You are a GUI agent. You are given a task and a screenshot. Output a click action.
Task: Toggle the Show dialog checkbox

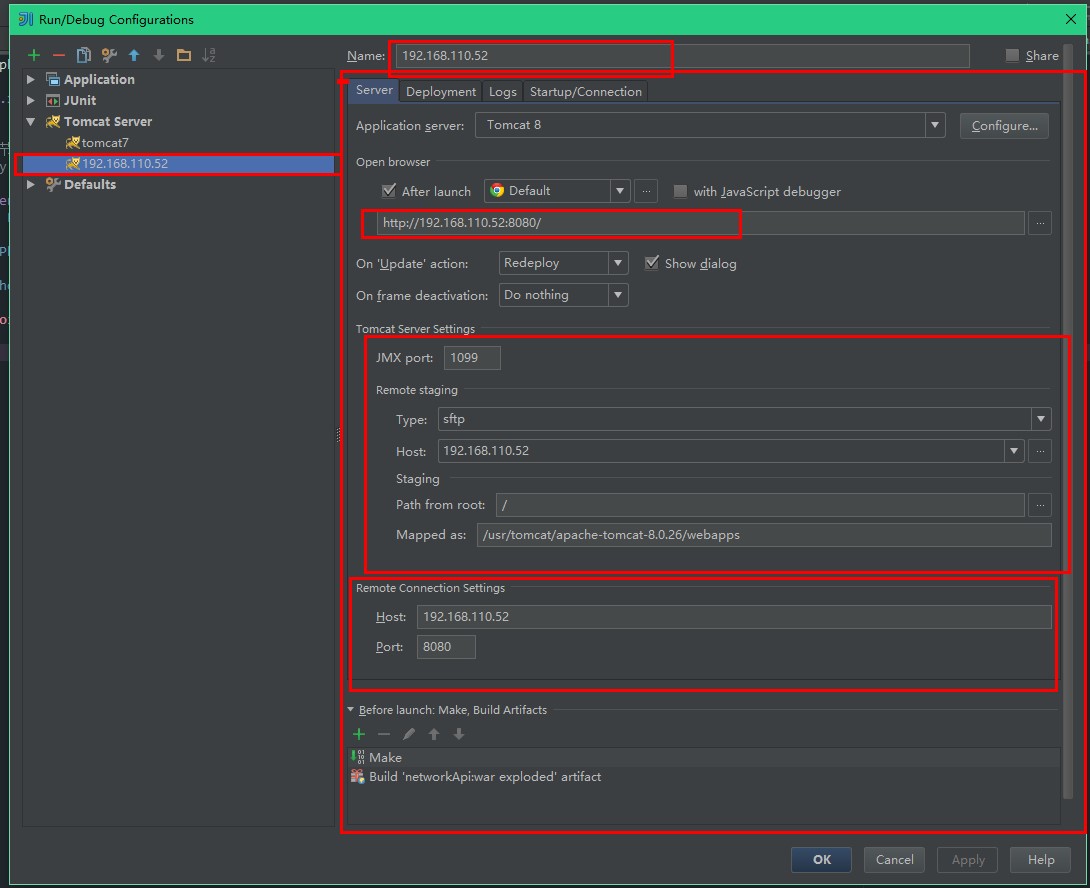pos(651,263)
